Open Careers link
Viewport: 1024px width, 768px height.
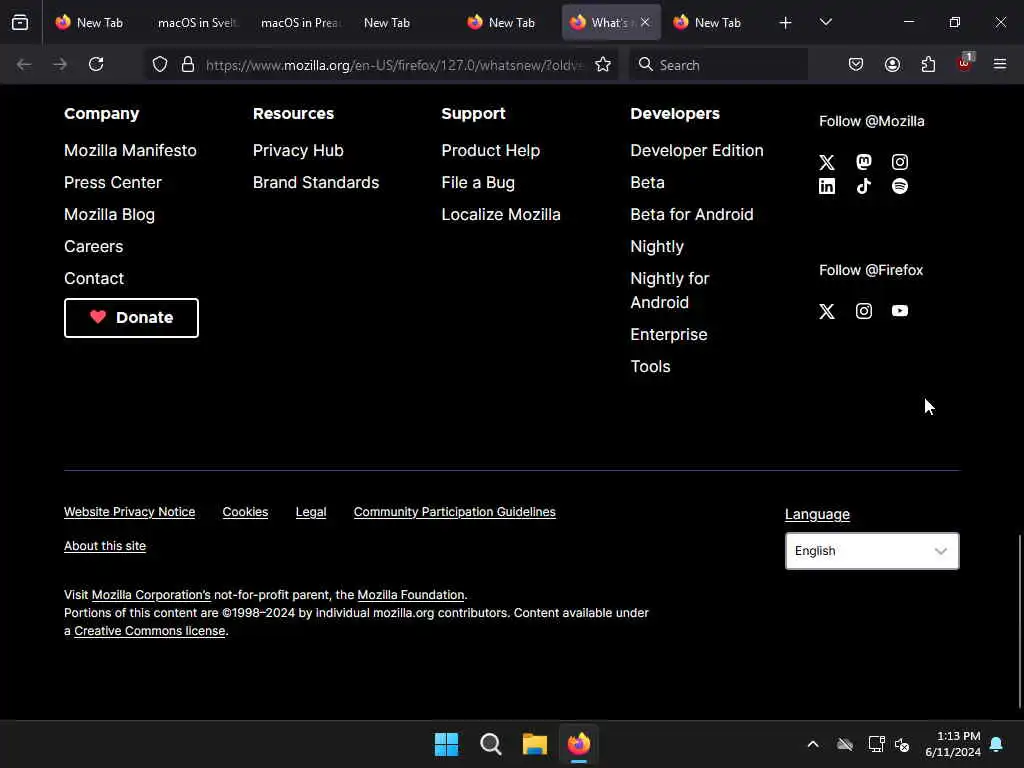click(x=93, y=246)
